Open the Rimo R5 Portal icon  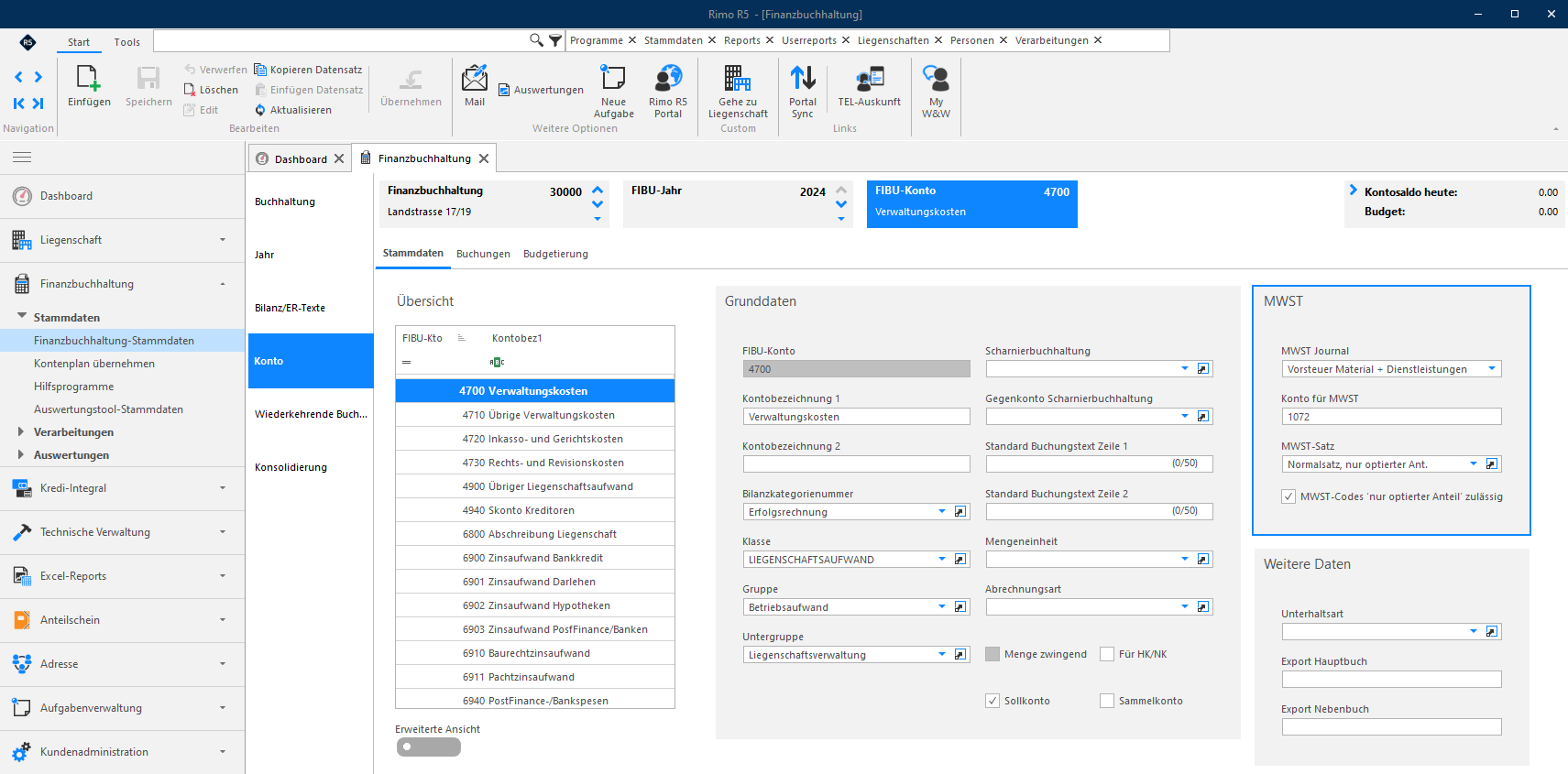tap(668, 92)
